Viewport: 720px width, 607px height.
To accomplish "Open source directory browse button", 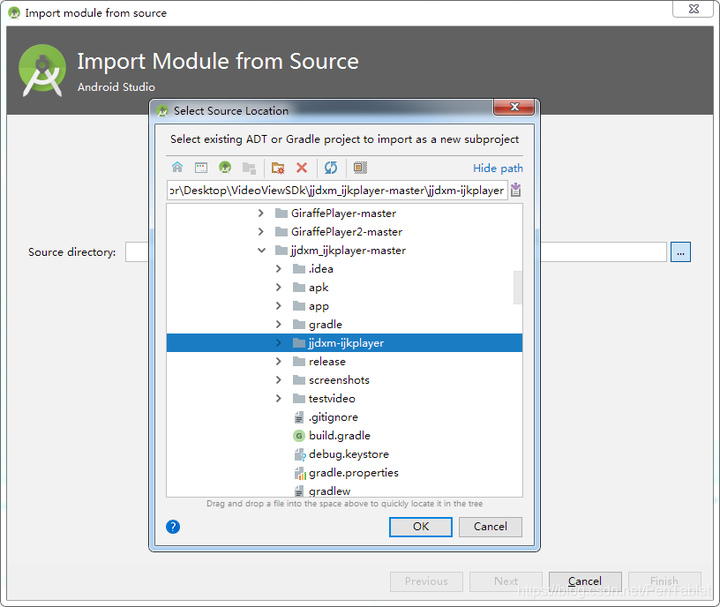I will [681, 252].
